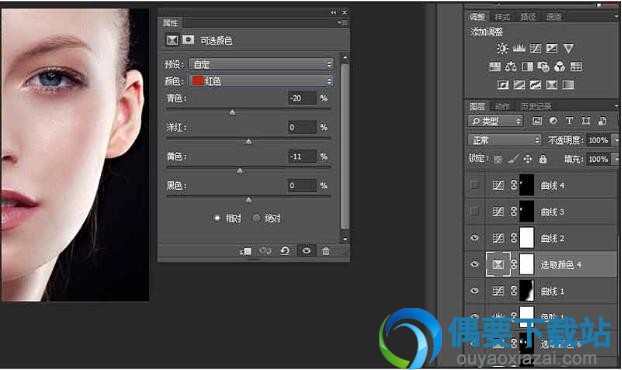Switch to the 路径 (Paths) tab
Viewport: 622px width, 370px height.
[x=528, y=17]
